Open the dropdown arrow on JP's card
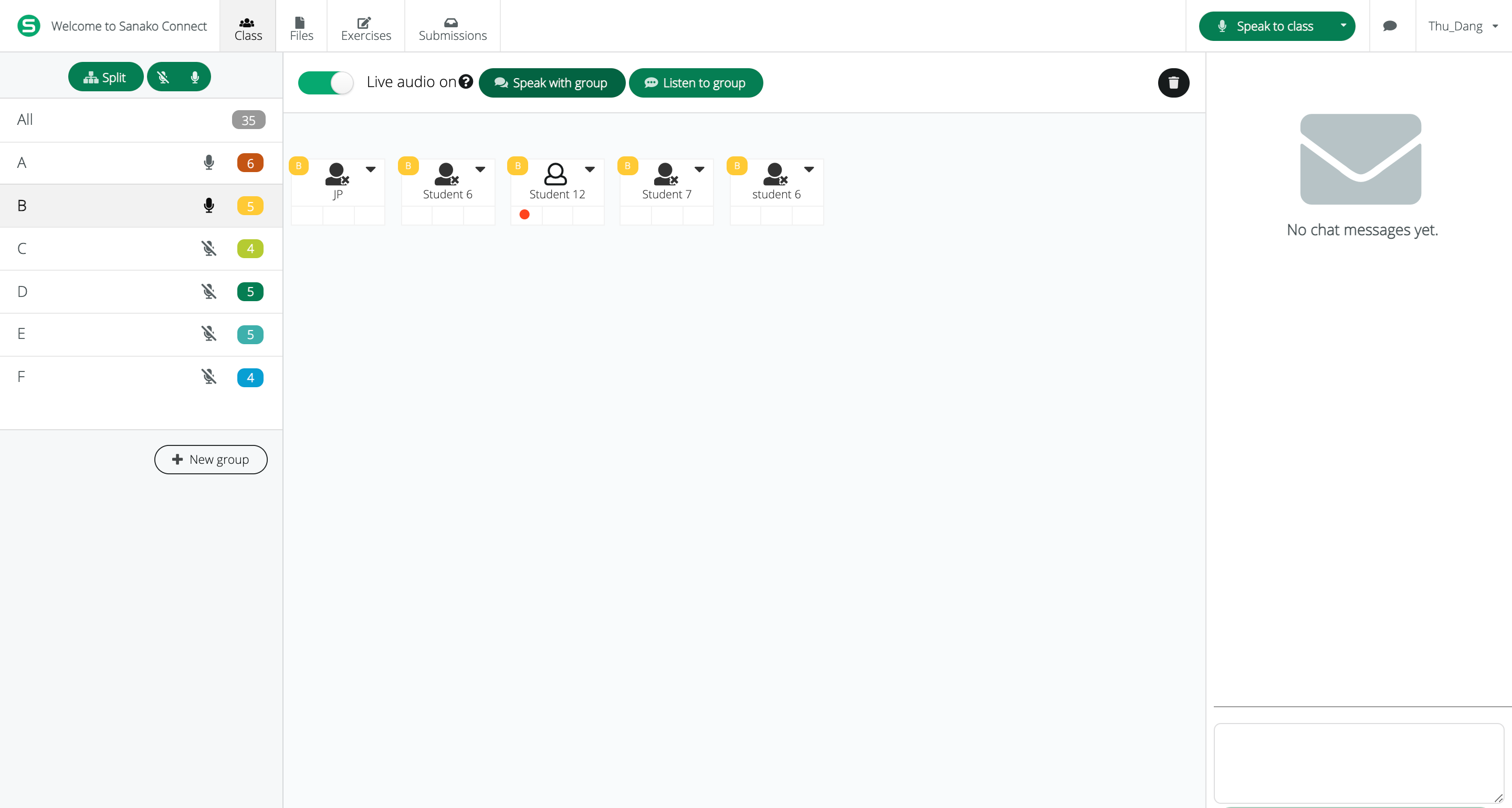The width and height of the screenshot is (1512, 808). coord(370,169)
